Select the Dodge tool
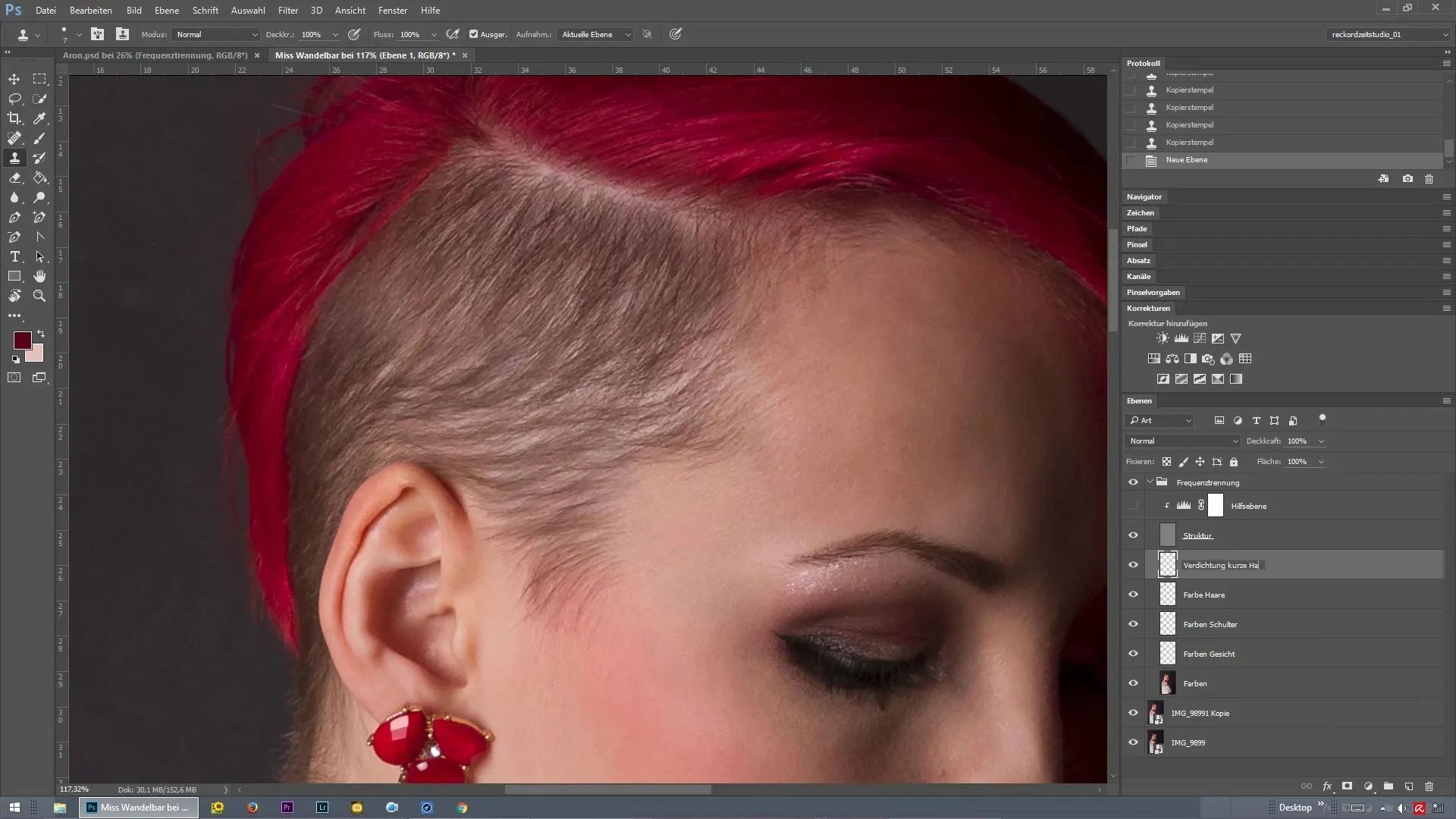 tap(39, 197)
